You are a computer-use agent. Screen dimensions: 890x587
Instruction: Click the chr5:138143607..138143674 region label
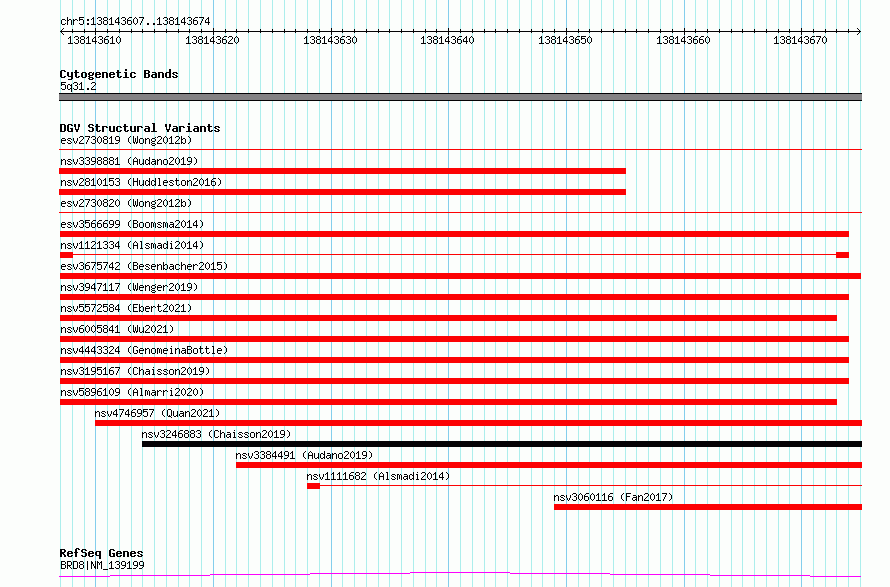(135, 21)
